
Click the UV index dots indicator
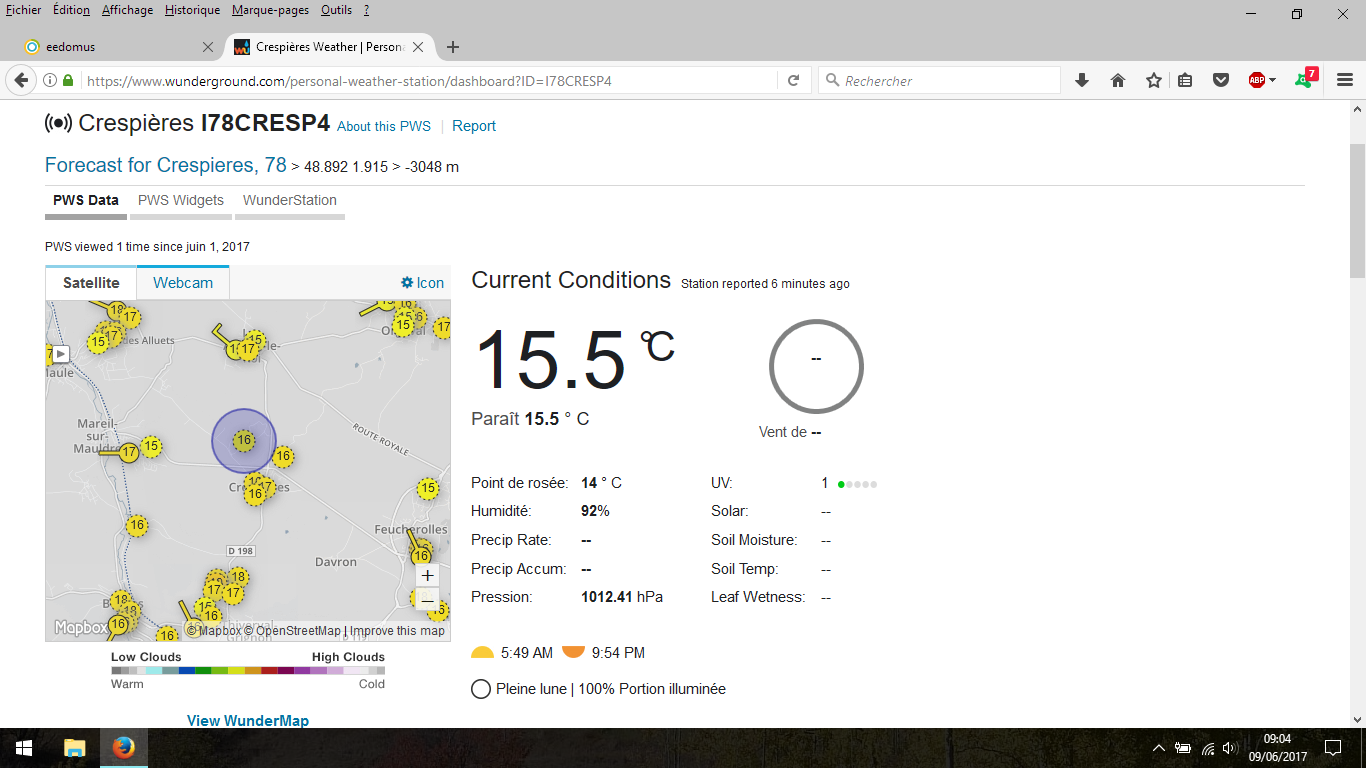[857, 484]
